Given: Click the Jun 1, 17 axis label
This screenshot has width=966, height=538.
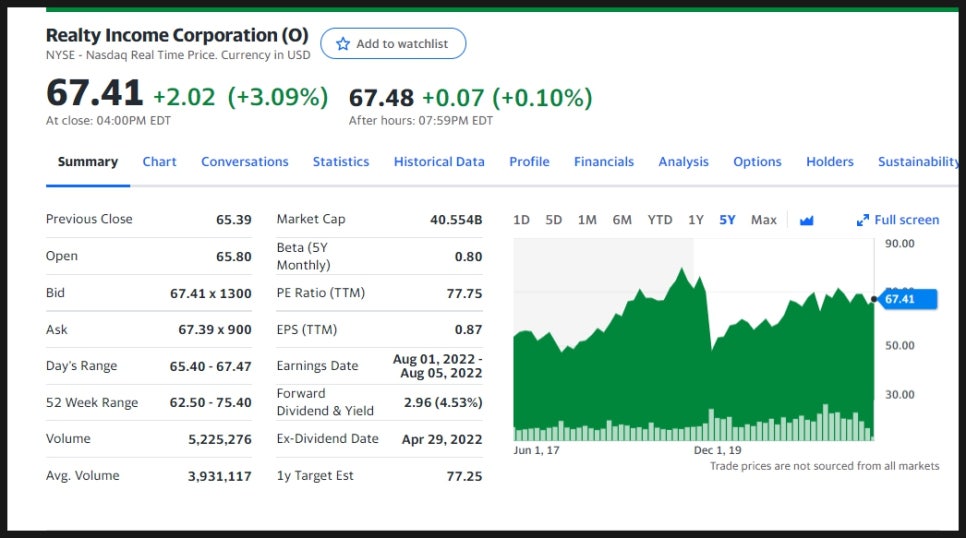Looking at the screenshot, I should pos(536,450).
